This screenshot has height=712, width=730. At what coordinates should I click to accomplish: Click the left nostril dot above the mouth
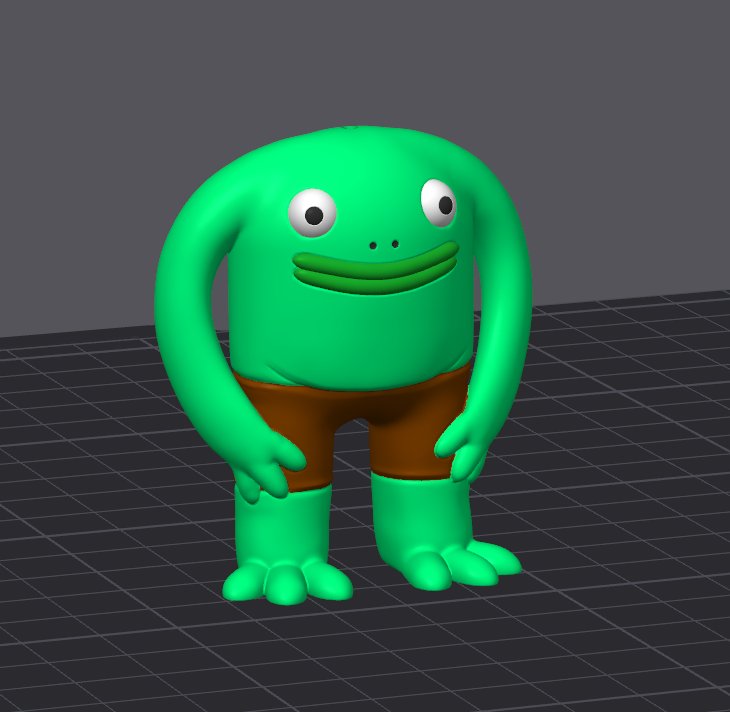coord(373,245)
